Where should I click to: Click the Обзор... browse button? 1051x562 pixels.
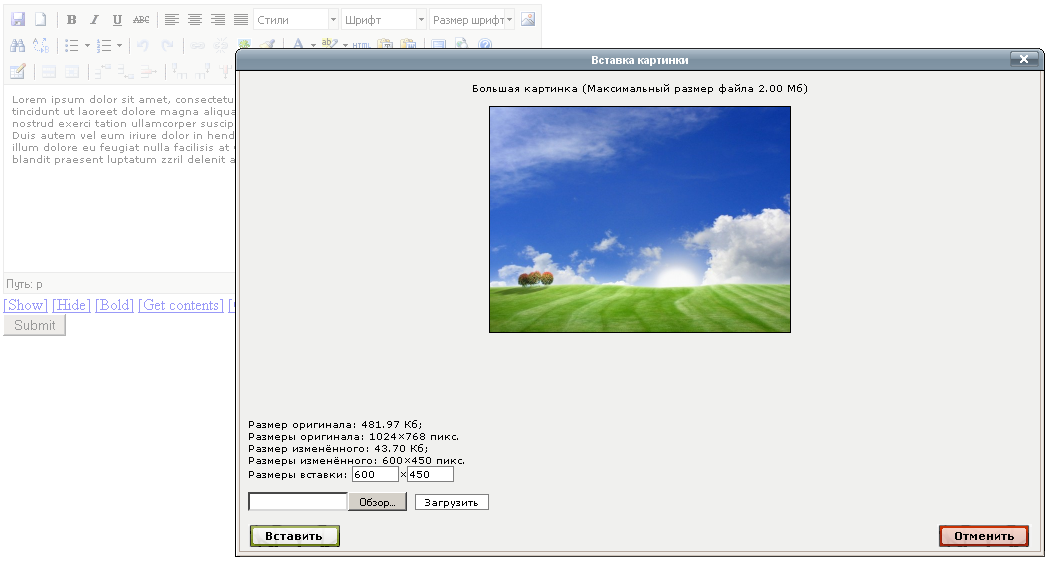tap(377, 502)
